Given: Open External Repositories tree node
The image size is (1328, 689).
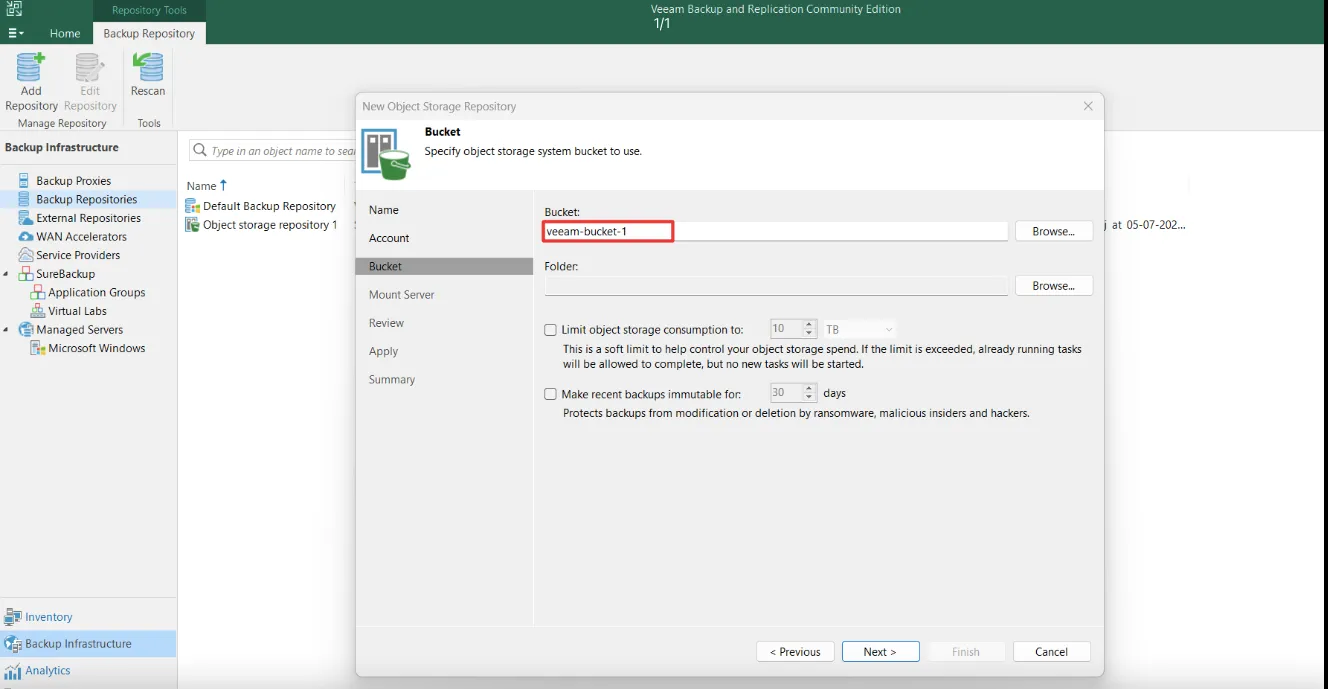Looking at the screenshot, I should coord(88,218).
